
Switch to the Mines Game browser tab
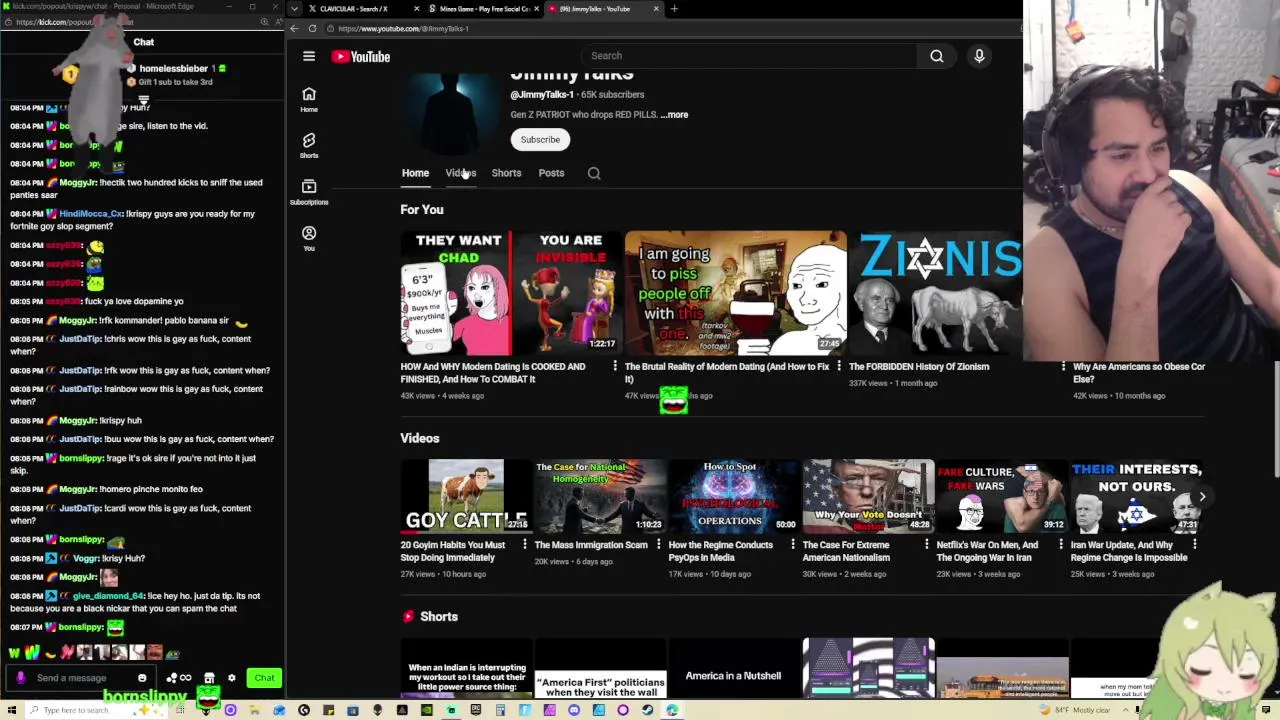[484, 9]
